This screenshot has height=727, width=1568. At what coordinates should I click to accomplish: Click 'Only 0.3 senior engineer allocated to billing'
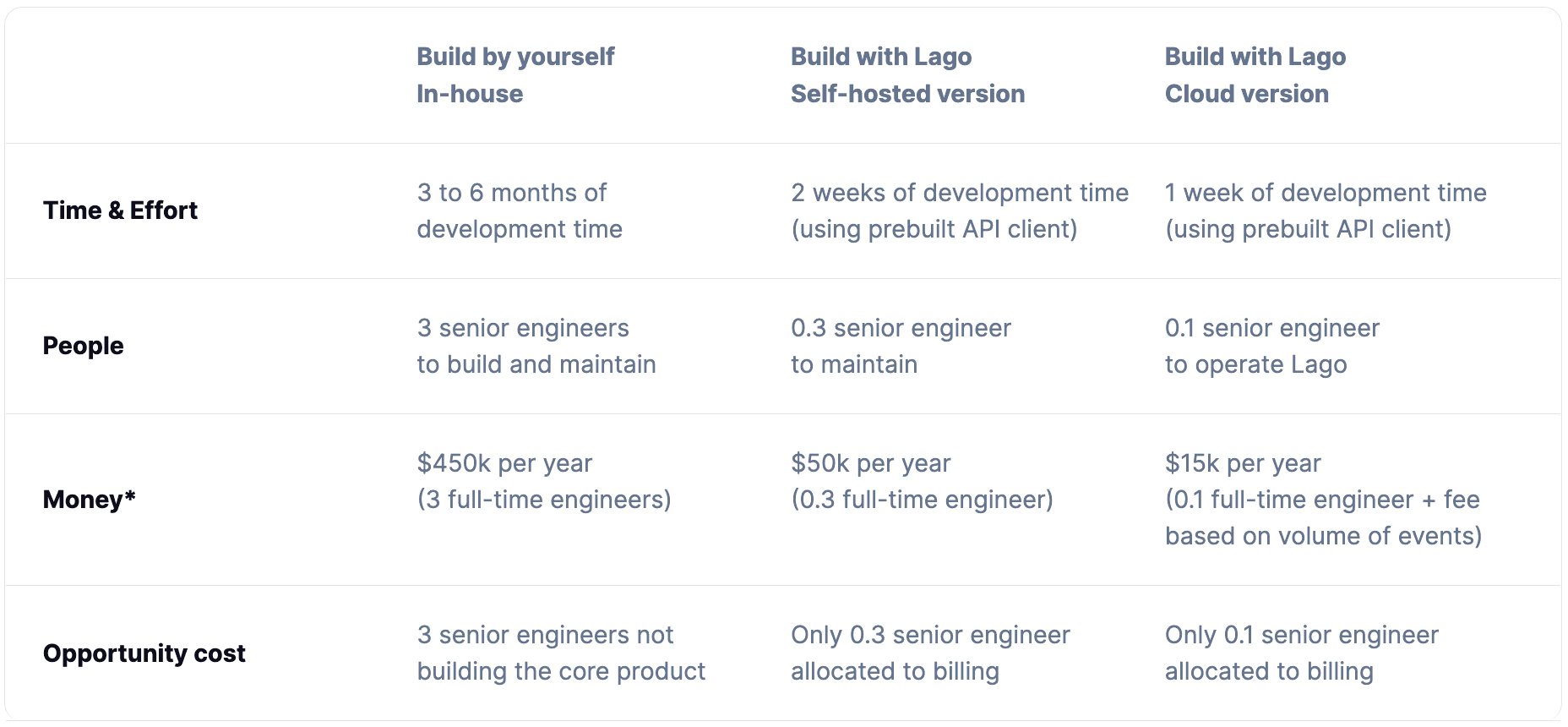(x=929, y=653)
